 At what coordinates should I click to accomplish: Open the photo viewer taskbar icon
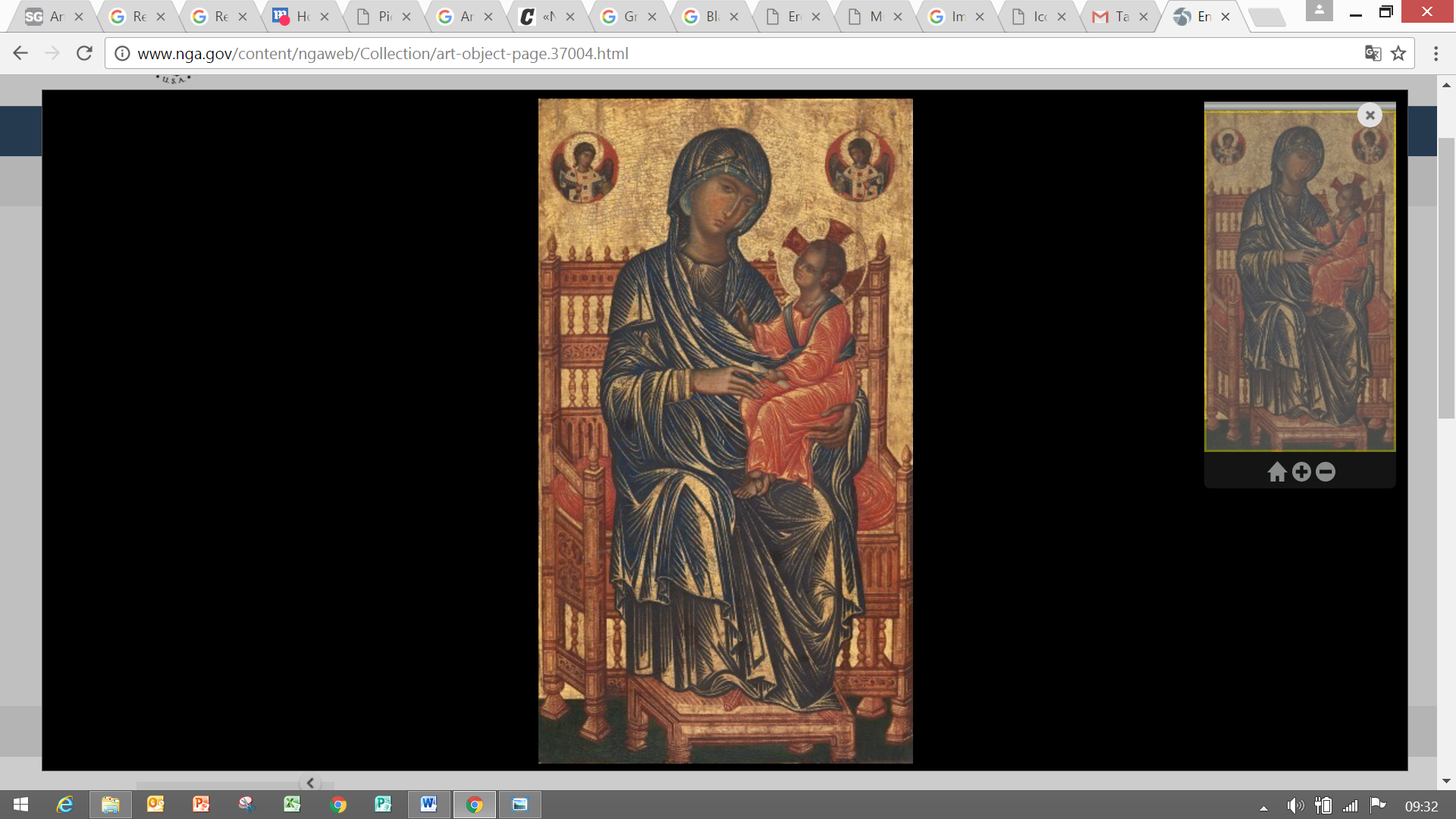(x=519, y=805)
